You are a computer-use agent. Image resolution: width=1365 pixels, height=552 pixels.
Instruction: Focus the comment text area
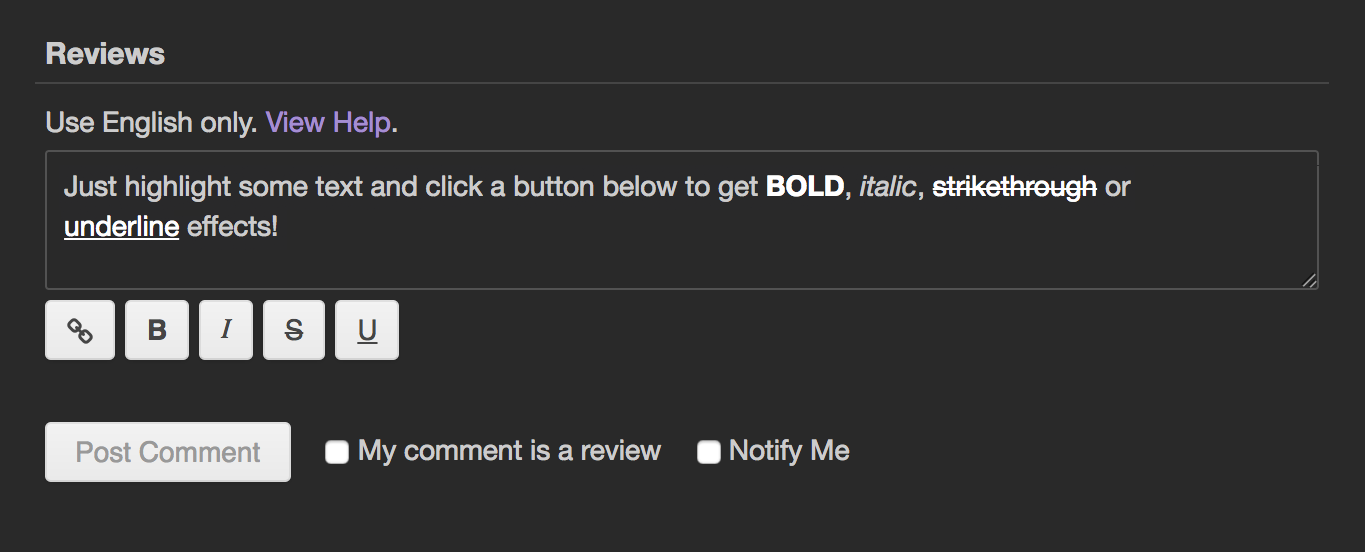pyautogui.click(x=682, y=220)
